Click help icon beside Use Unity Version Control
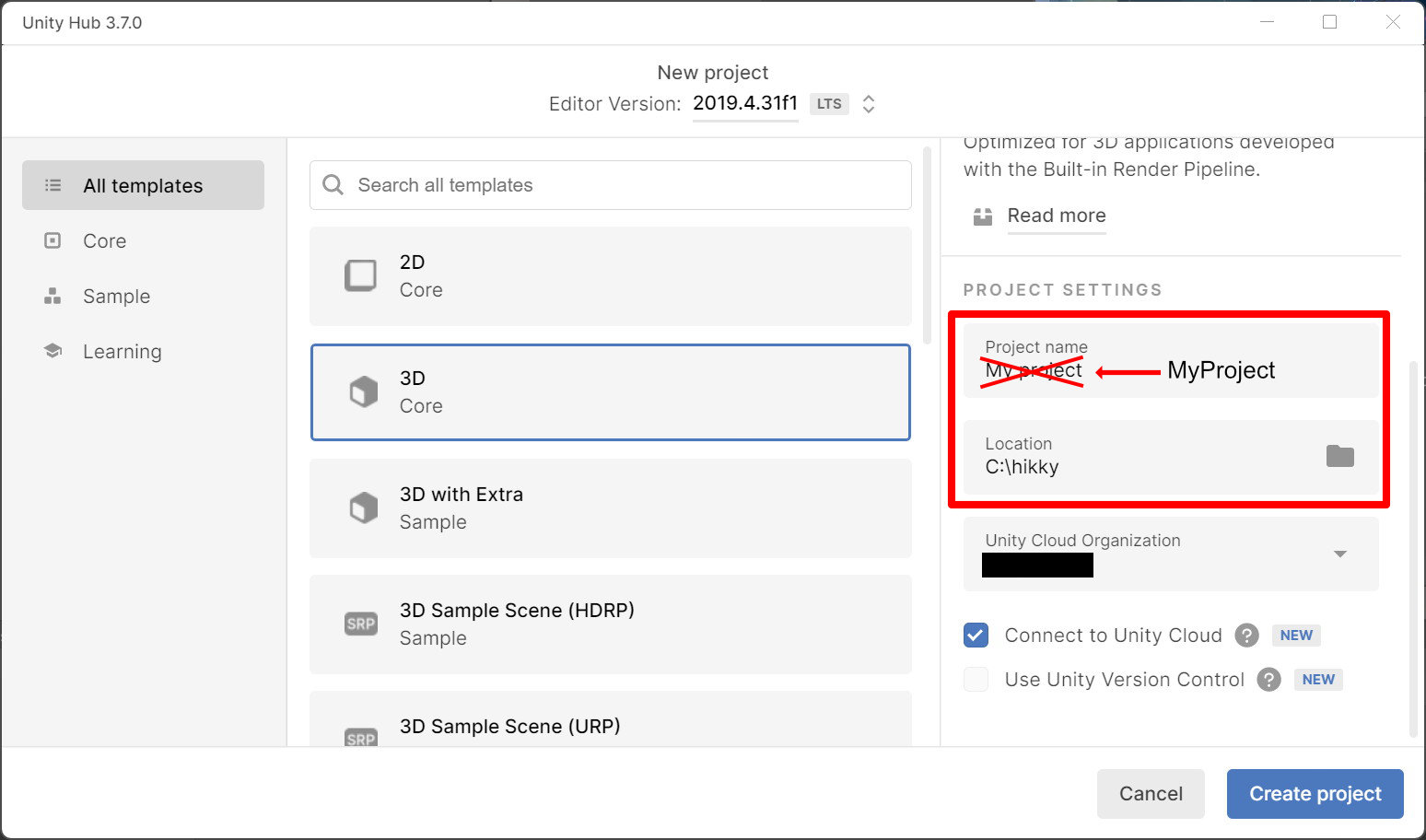 tap(1268, 680)
